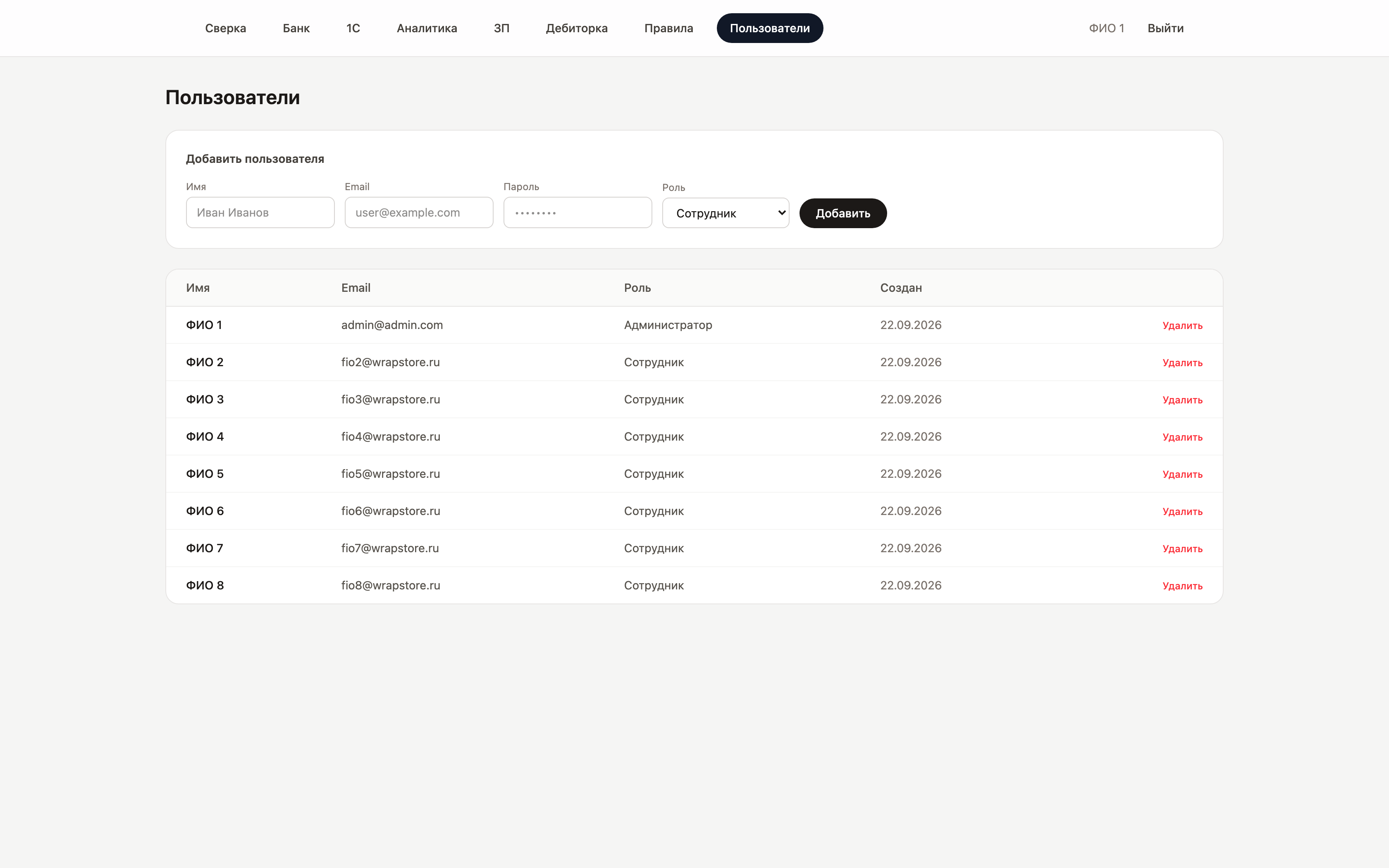Click the fio2@wrapstore.ru email cell

coord(390,362)
